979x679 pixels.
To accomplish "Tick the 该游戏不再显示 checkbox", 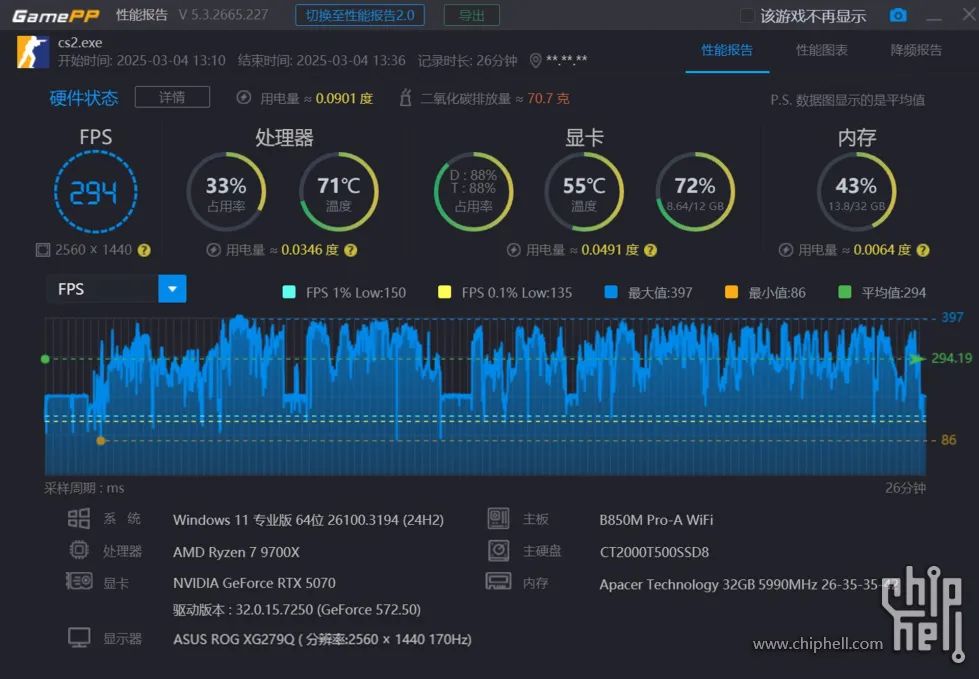I will (747, 16).
